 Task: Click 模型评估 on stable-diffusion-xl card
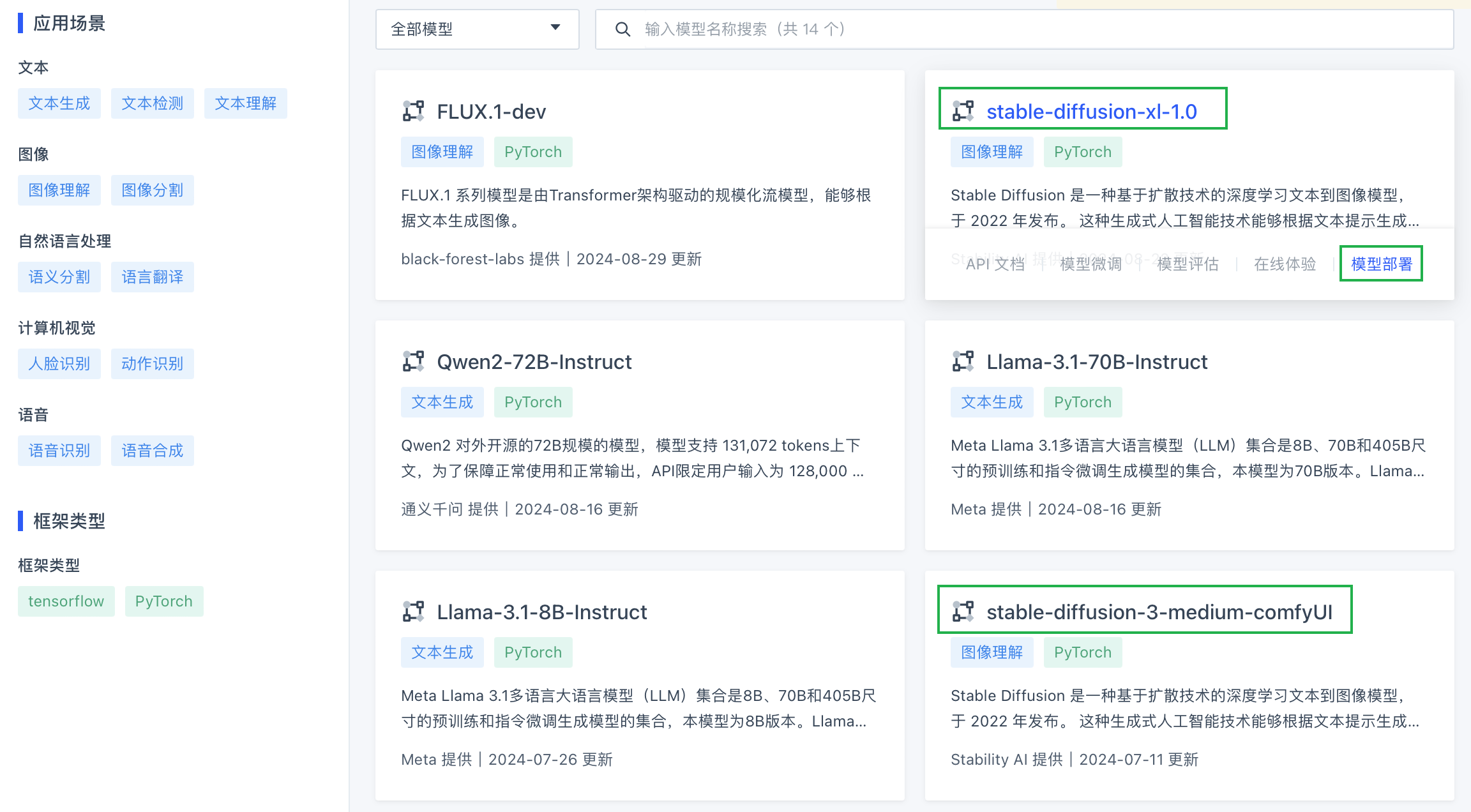(x=1188, y=264)
